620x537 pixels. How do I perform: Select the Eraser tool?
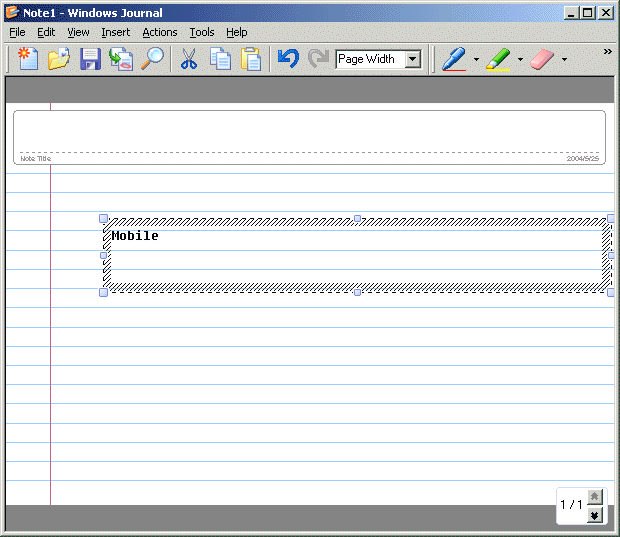point(542,59)
